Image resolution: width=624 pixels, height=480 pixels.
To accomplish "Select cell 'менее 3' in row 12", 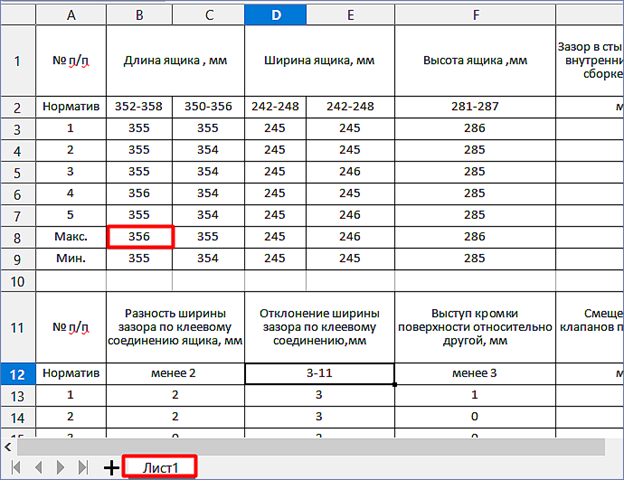I will (x=475, y=373).
